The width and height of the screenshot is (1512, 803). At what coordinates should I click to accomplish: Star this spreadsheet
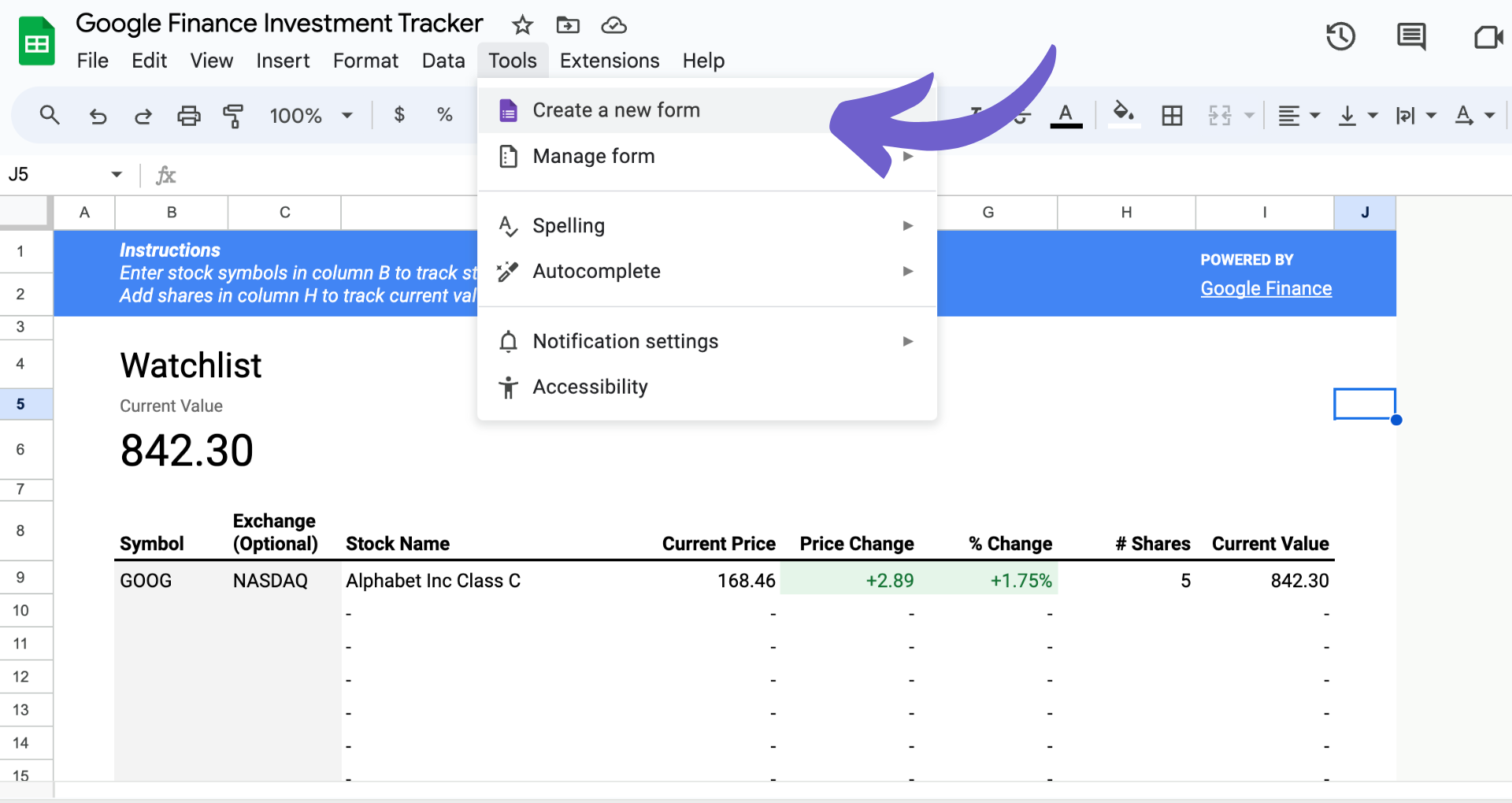click(x=522, y=25)
